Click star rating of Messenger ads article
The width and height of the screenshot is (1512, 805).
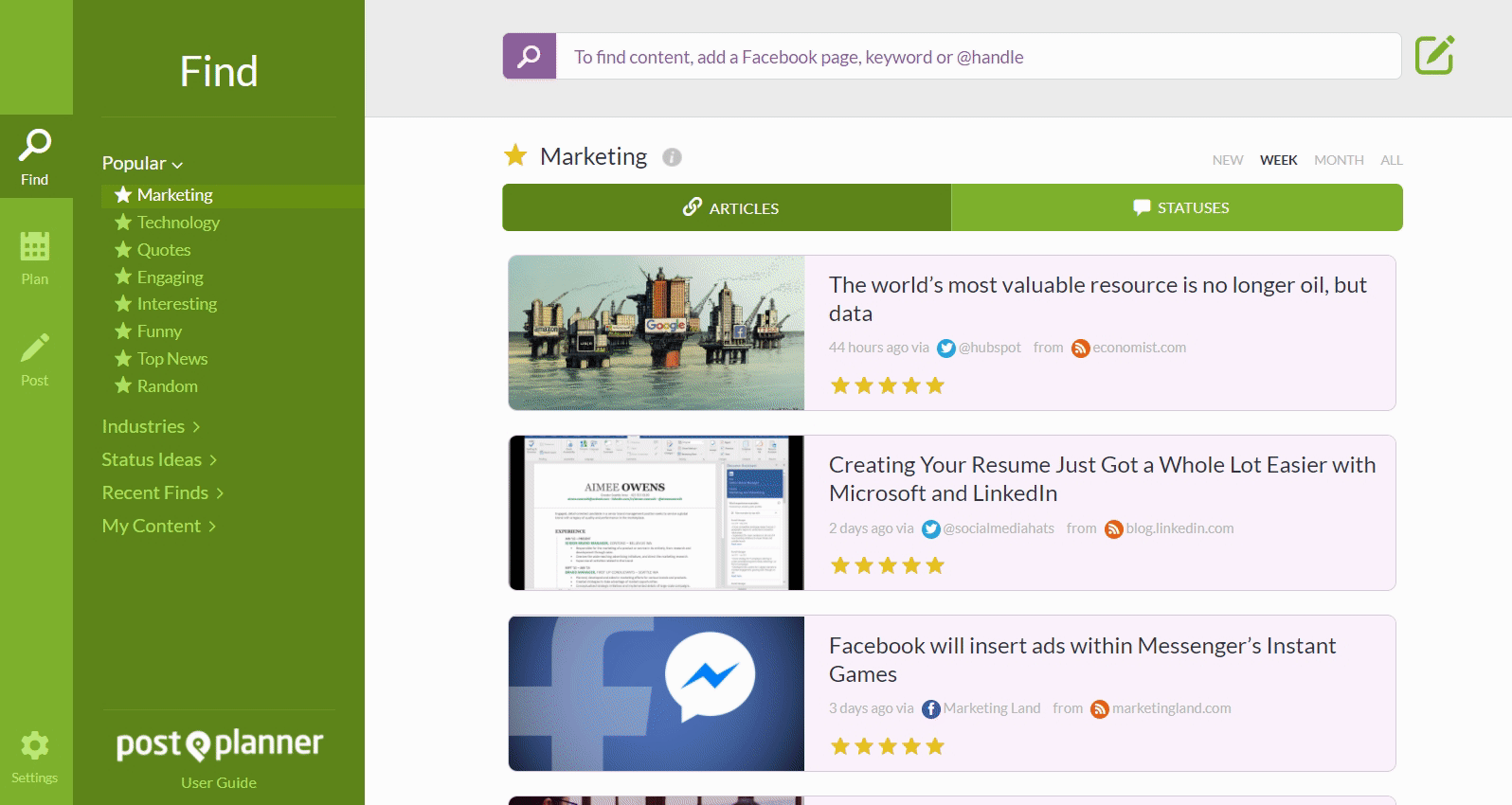click(x=888, y=746)
